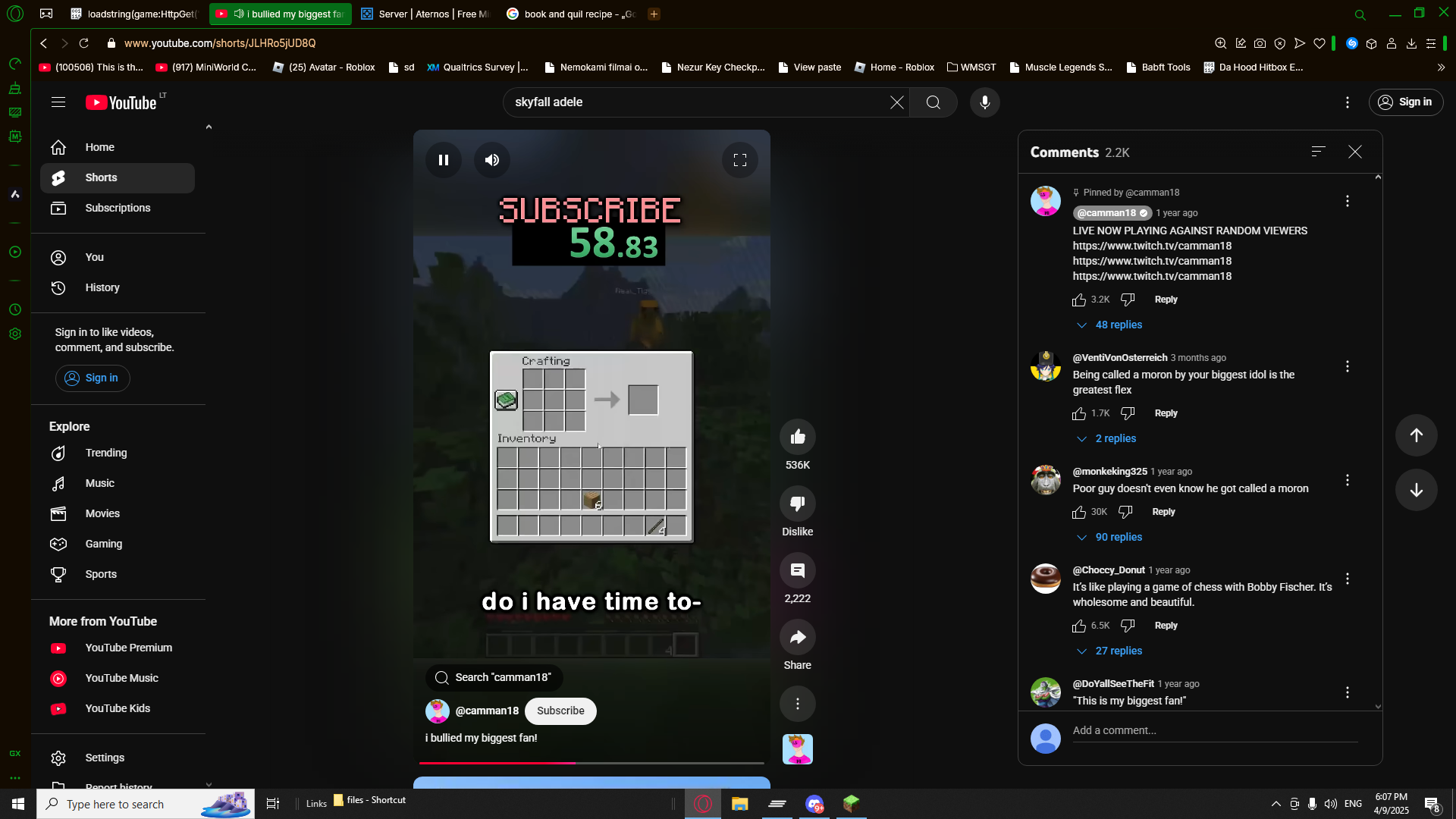The width and height of the screenshot is (1456, 819).
Task: Open options menu for @DoYallSeeTheFit comment
Action: pos(1348,692)
